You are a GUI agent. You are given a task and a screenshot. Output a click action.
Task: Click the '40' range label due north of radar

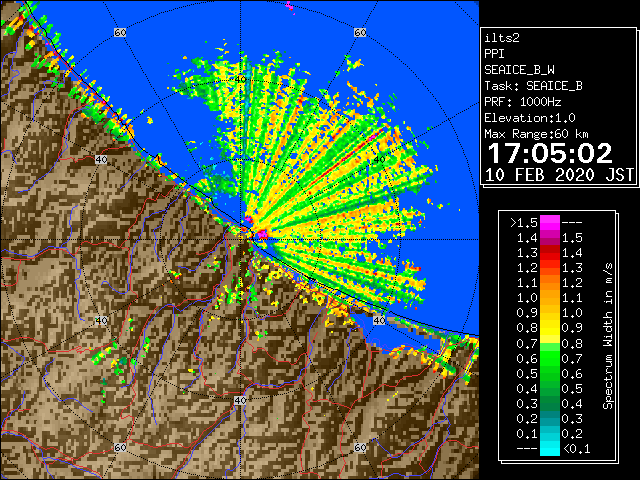240,79
